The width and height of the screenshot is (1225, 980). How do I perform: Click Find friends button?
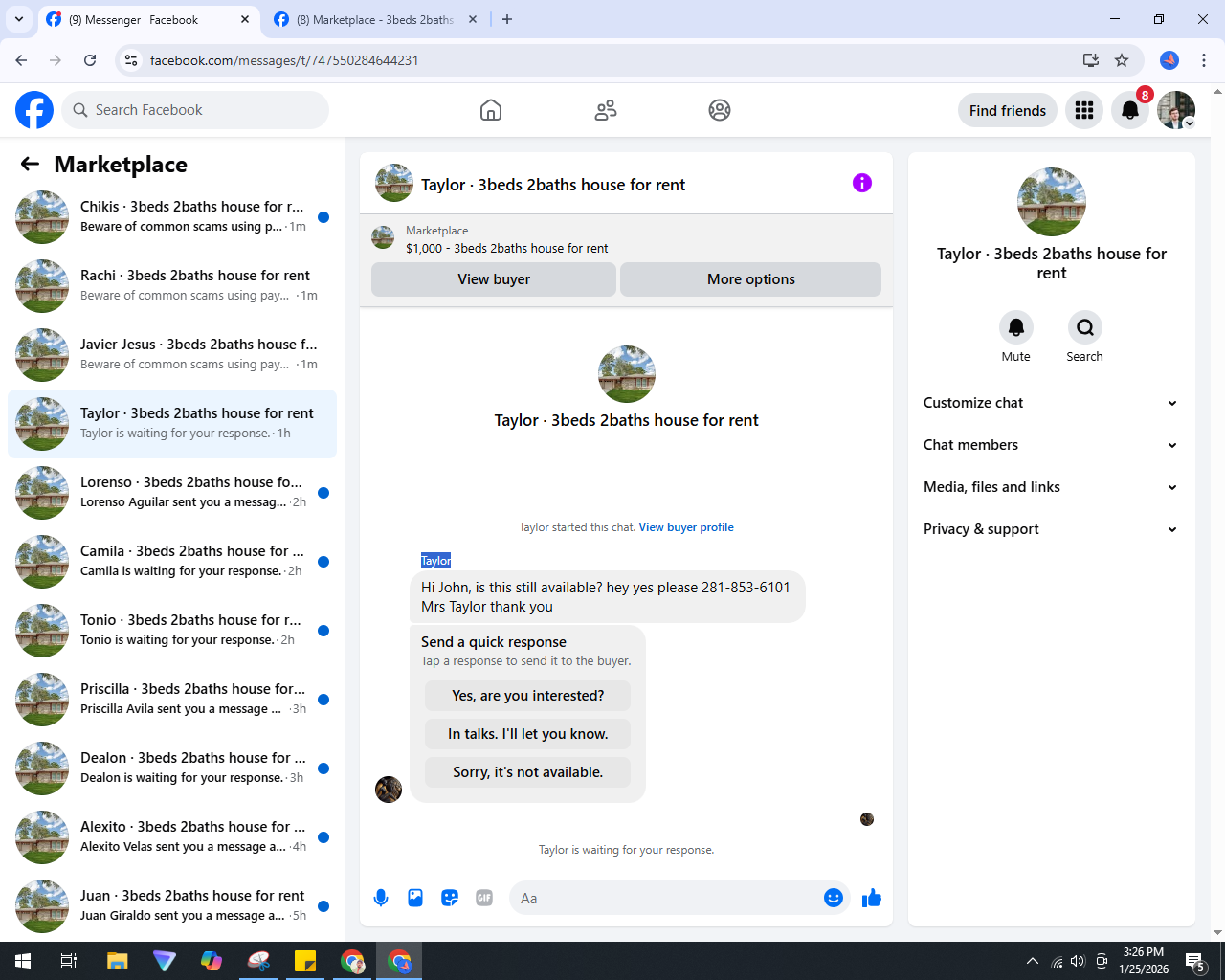click(1008, 110)
